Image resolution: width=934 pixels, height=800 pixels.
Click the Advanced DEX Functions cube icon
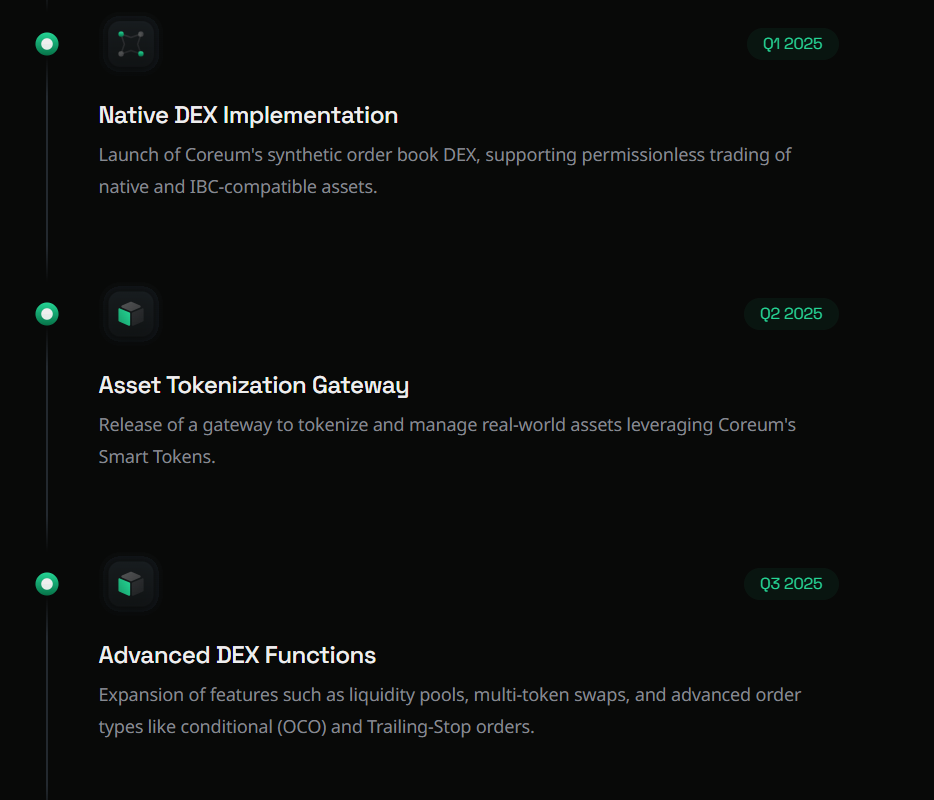(131, 584)
